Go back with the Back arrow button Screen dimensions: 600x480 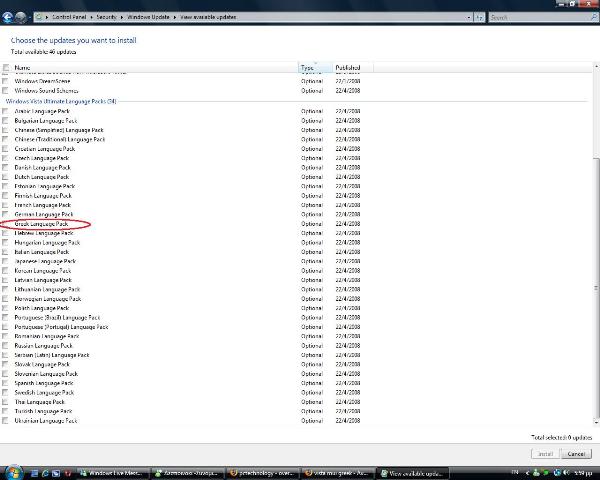tap(8, 17)
